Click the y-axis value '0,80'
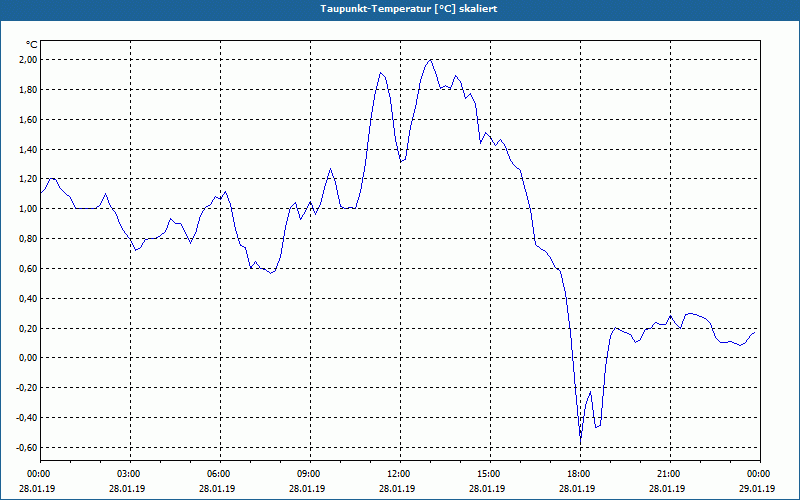800x500 pixels. (28, 239)
